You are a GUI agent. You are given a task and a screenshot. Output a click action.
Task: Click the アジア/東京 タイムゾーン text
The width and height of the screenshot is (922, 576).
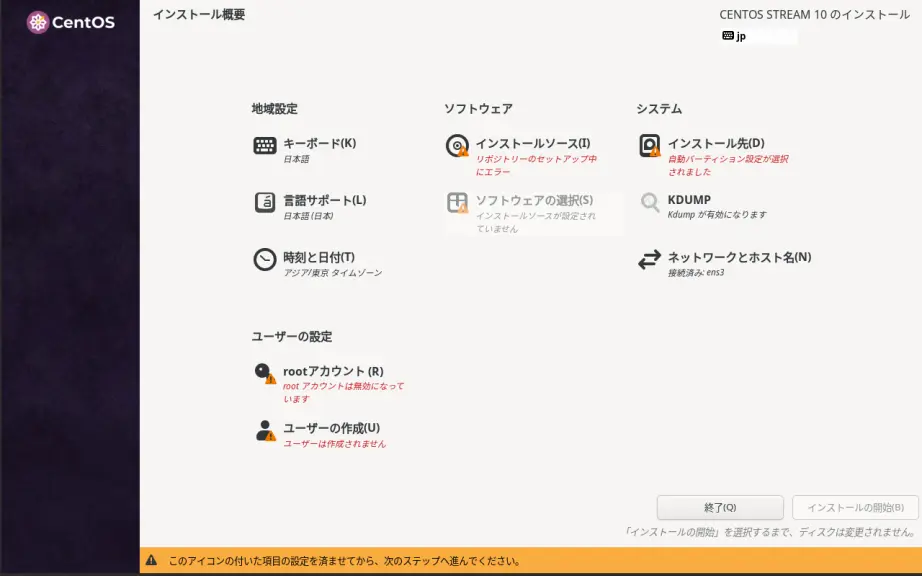pyautogui.click(x=333, y=273)
